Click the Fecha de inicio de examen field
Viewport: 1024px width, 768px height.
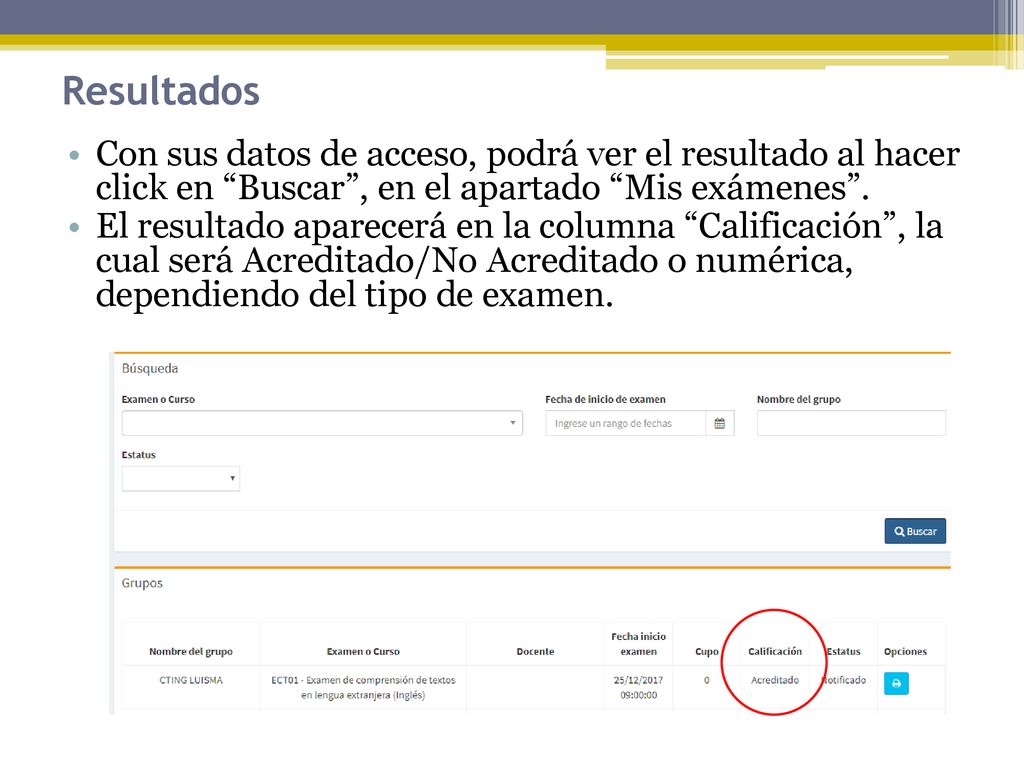pyautogui.click(x=626, y=423)
